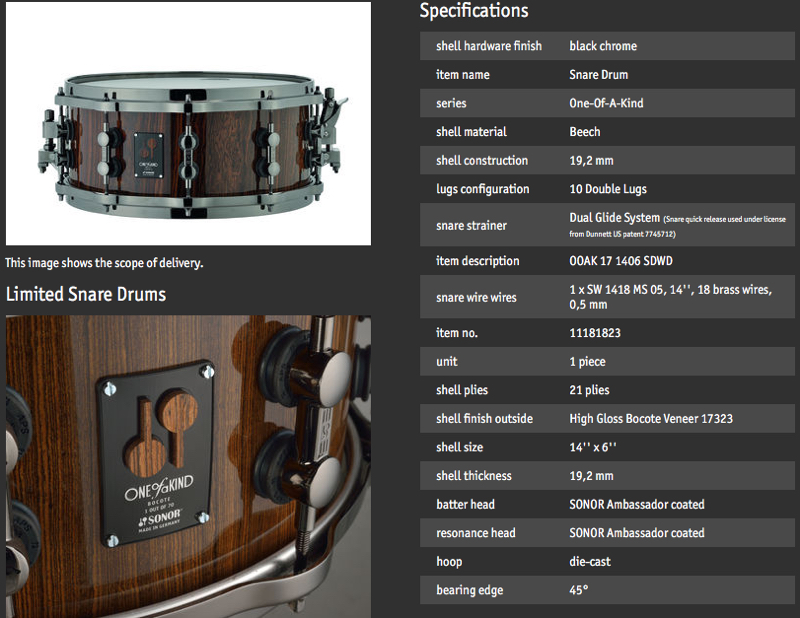Viewport: 800px width, 618px height.
Task: Select the 14'' x 6'' shell size value
Action: tap(593, 447)
